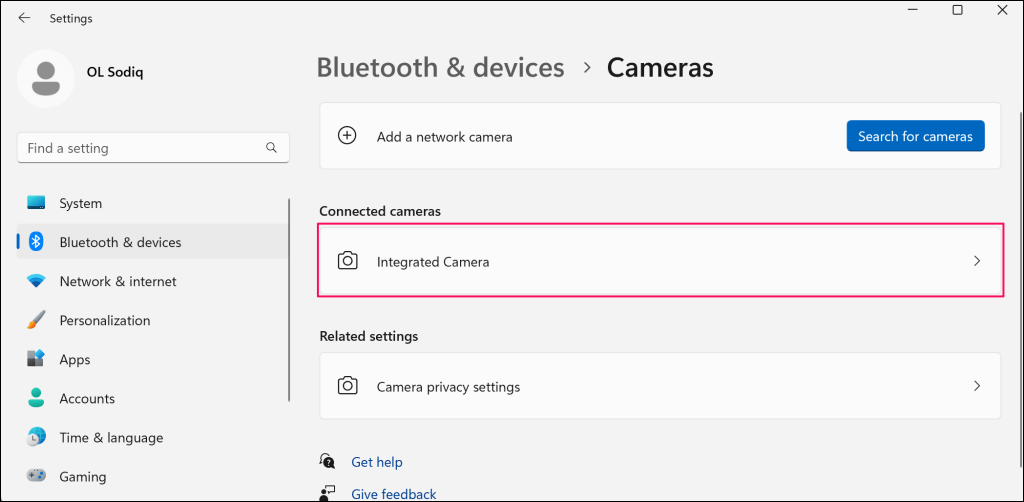Screen dimensions: 1024x502
Task: Open the Get help link
Action: (377, 462)
